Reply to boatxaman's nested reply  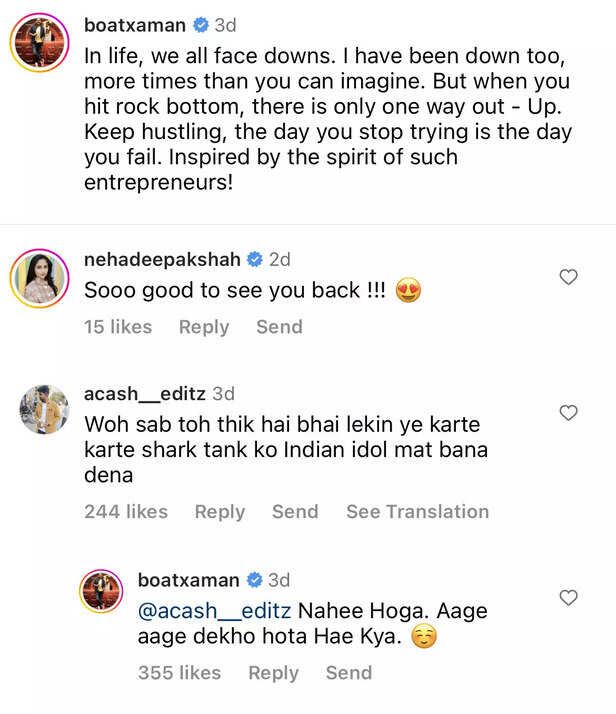point(273,673)
